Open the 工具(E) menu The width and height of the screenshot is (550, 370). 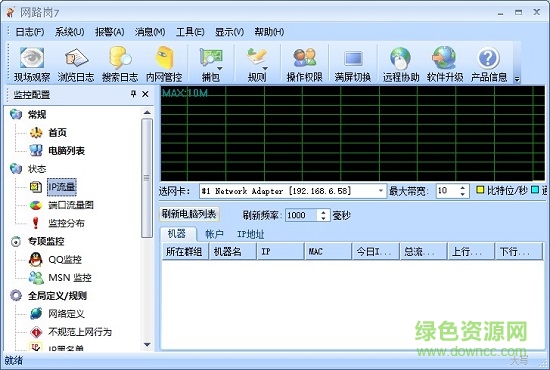[190, 32]
